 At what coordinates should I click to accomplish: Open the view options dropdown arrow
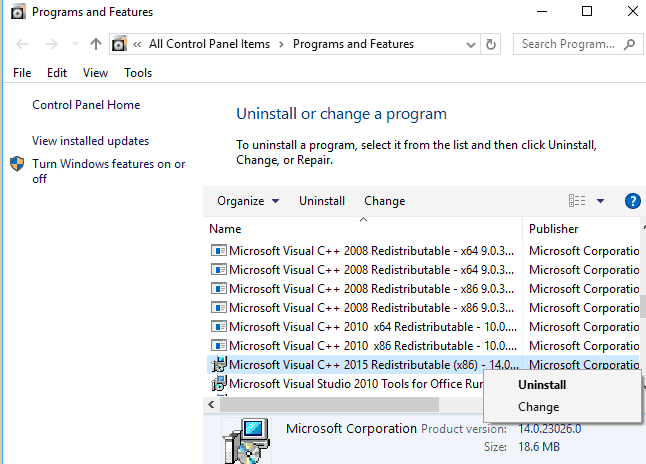[x=600, y=201]
